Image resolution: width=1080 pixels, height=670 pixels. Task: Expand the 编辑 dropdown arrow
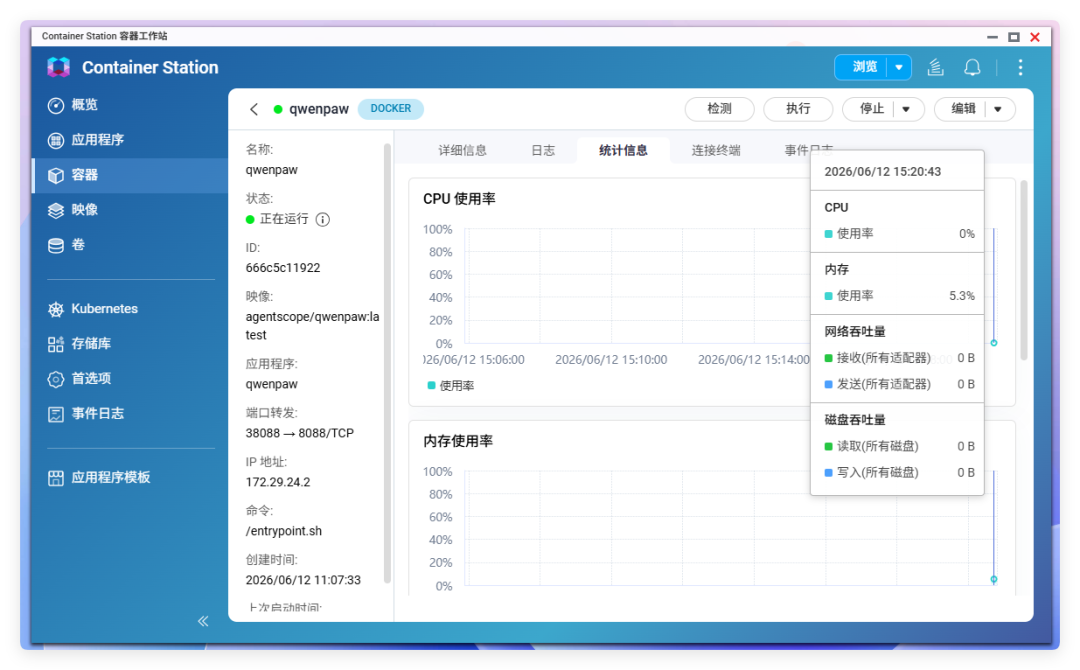coord(998,109)
